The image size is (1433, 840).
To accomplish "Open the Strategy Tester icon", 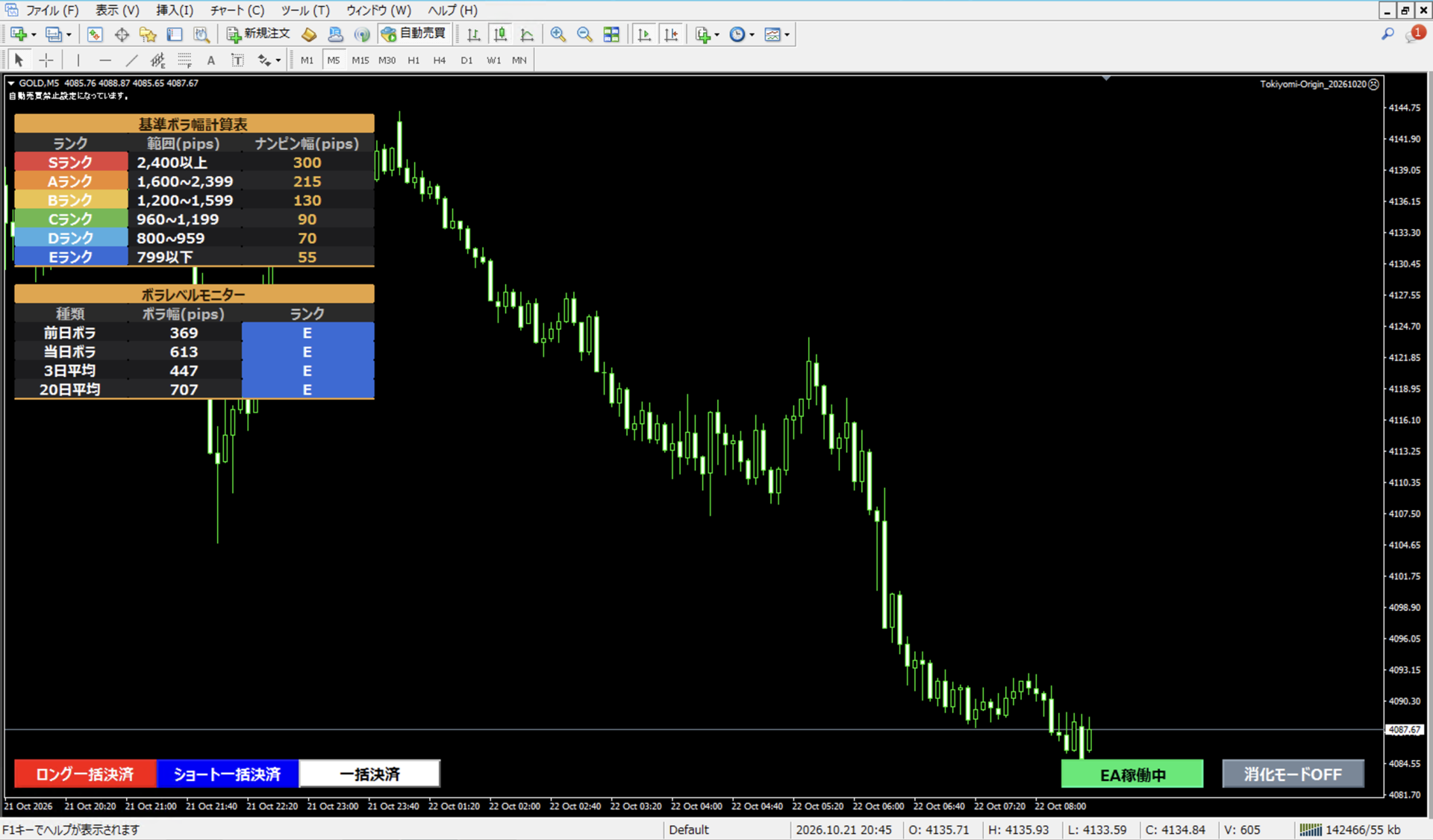I will [201, 34].
